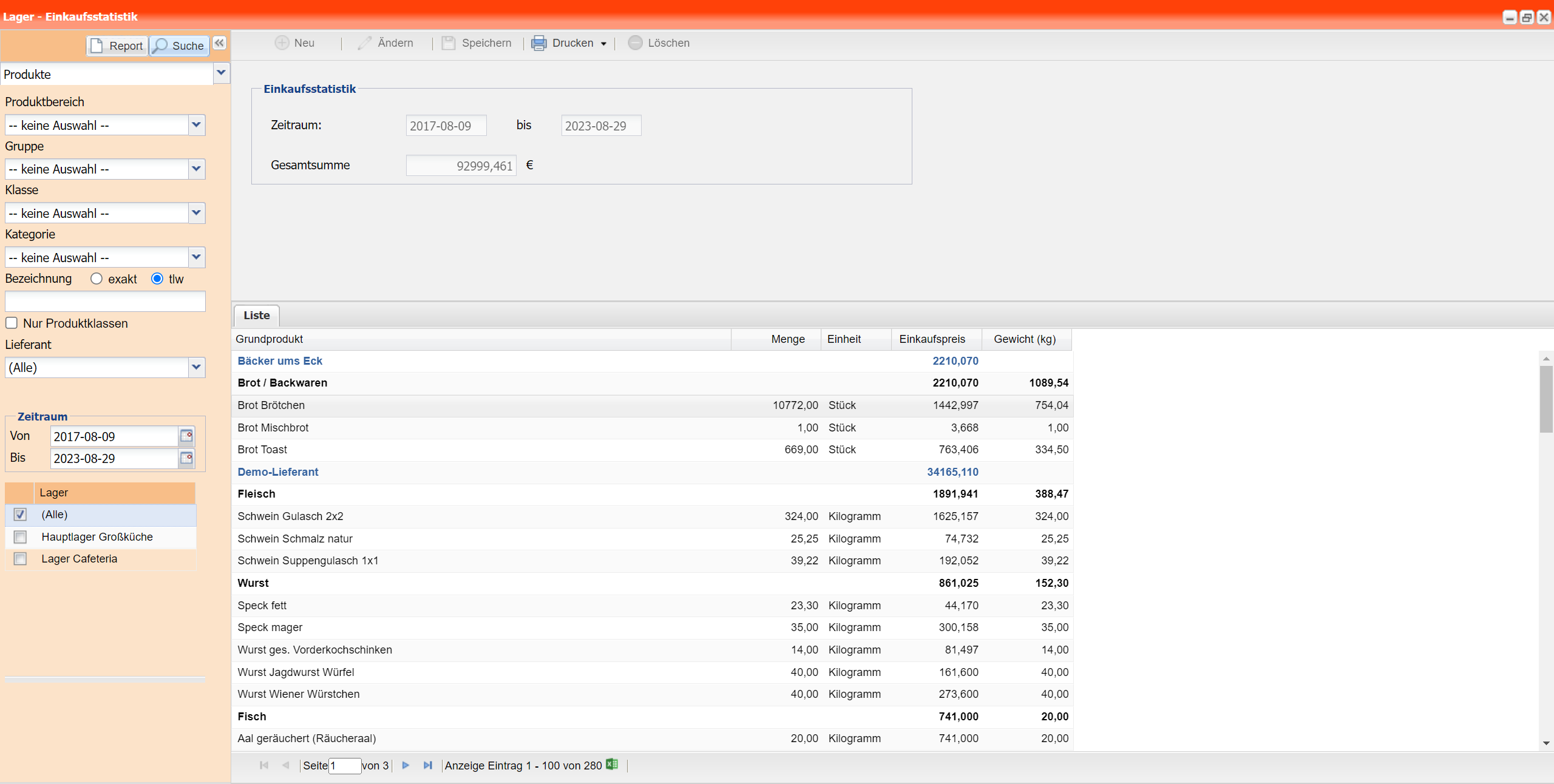
Task: Open the Bäcker ums Eck supplier row
Action: 280,361
